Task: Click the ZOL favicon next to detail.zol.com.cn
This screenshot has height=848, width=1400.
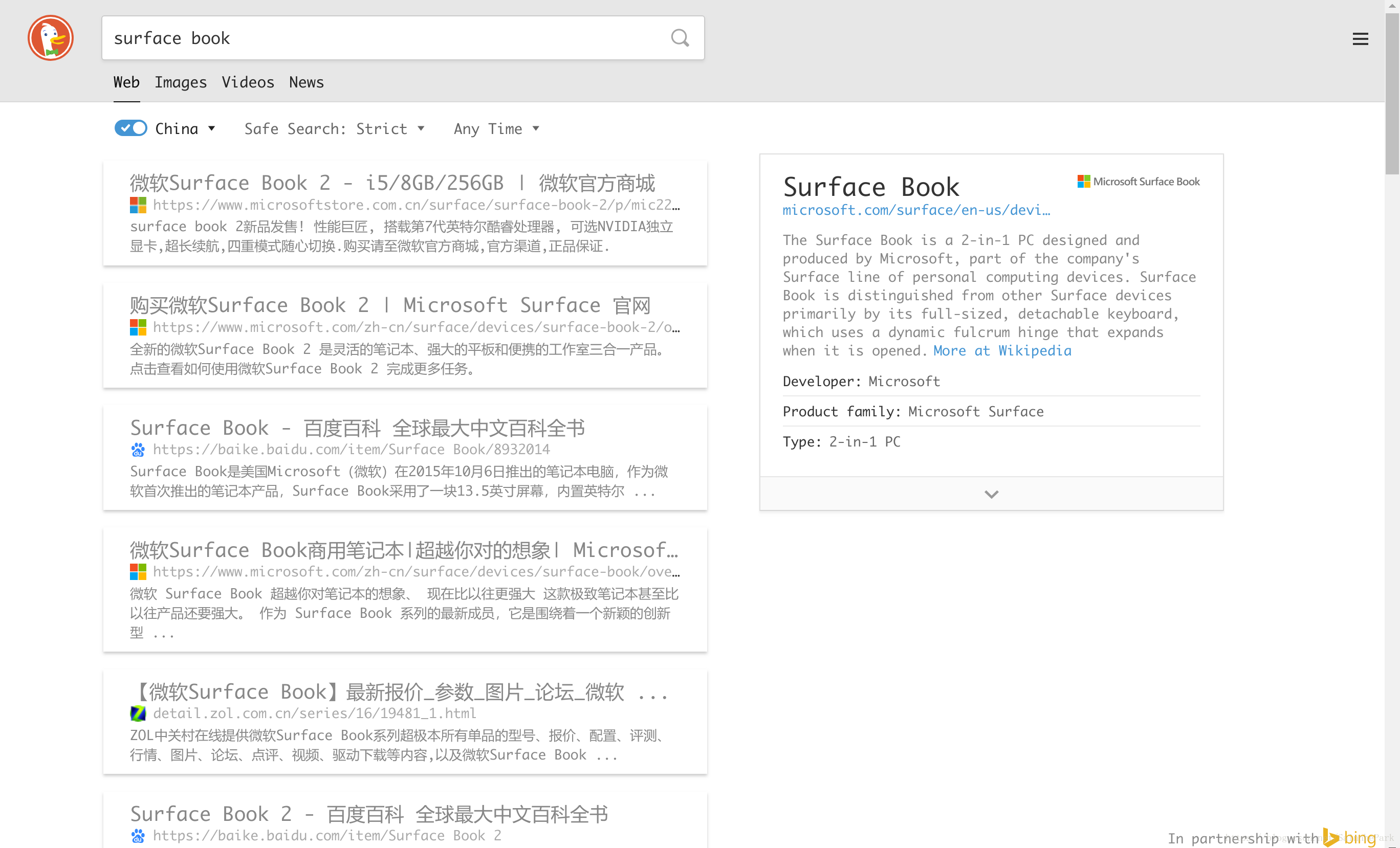Action: (138, 713)
